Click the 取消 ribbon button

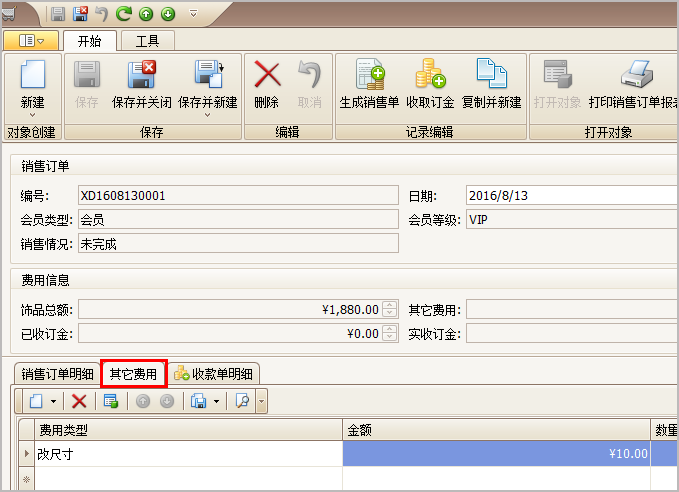click(310, 84)
